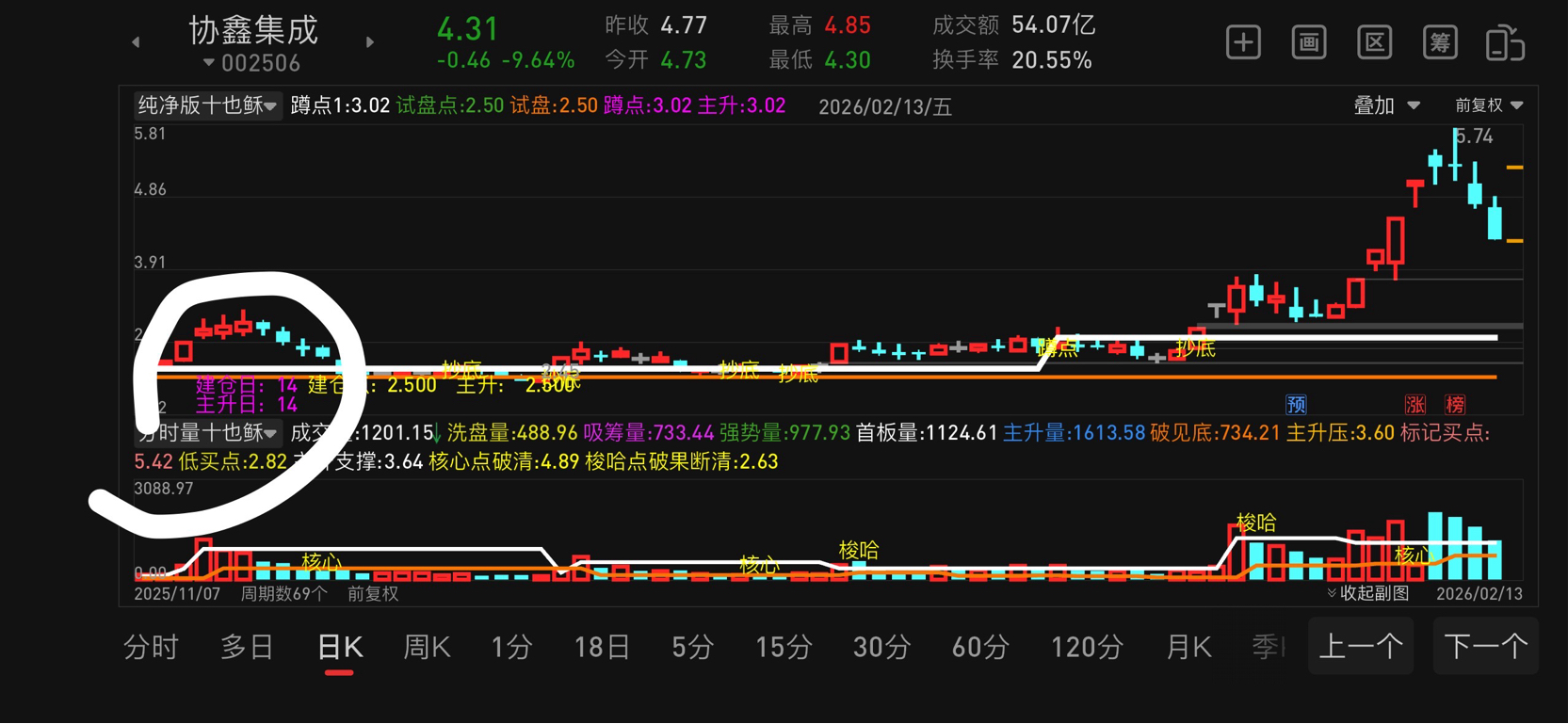Go to previous stock with left arrow
The image size is (1568, 724).
tap(136, 42)
